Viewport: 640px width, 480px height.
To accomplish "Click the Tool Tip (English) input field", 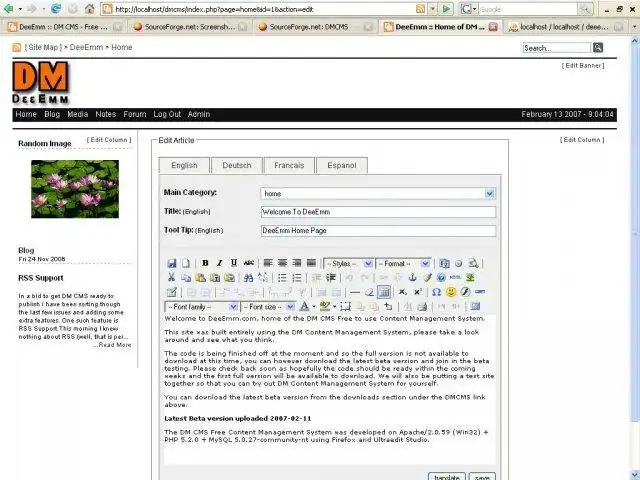I will click(378, 231).
